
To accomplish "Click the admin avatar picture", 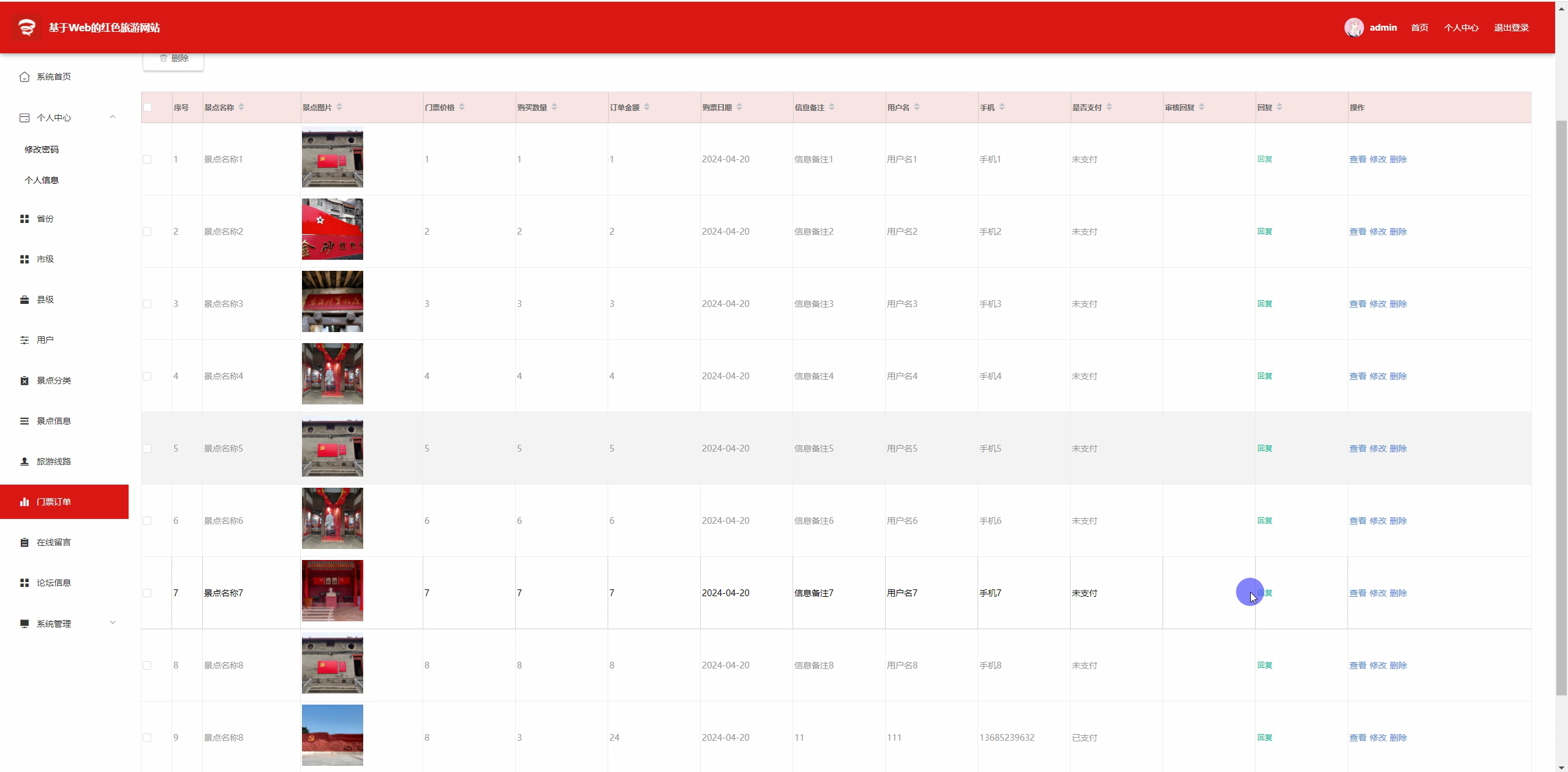I will 1354,28.
